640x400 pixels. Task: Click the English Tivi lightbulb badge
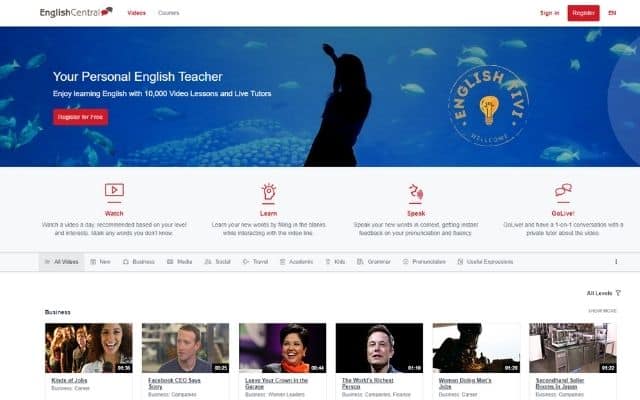point(489,105)
